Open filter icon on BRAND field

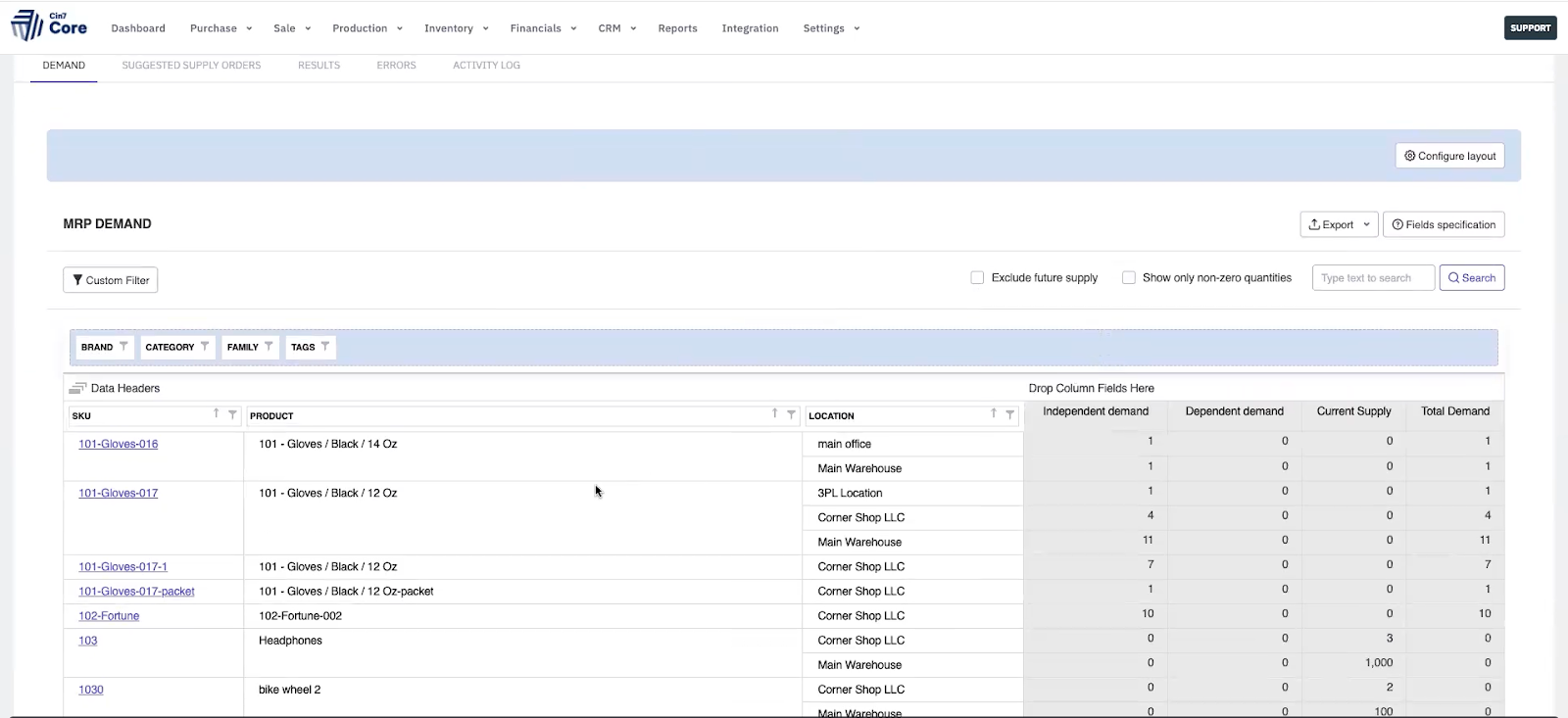(123, 347)
